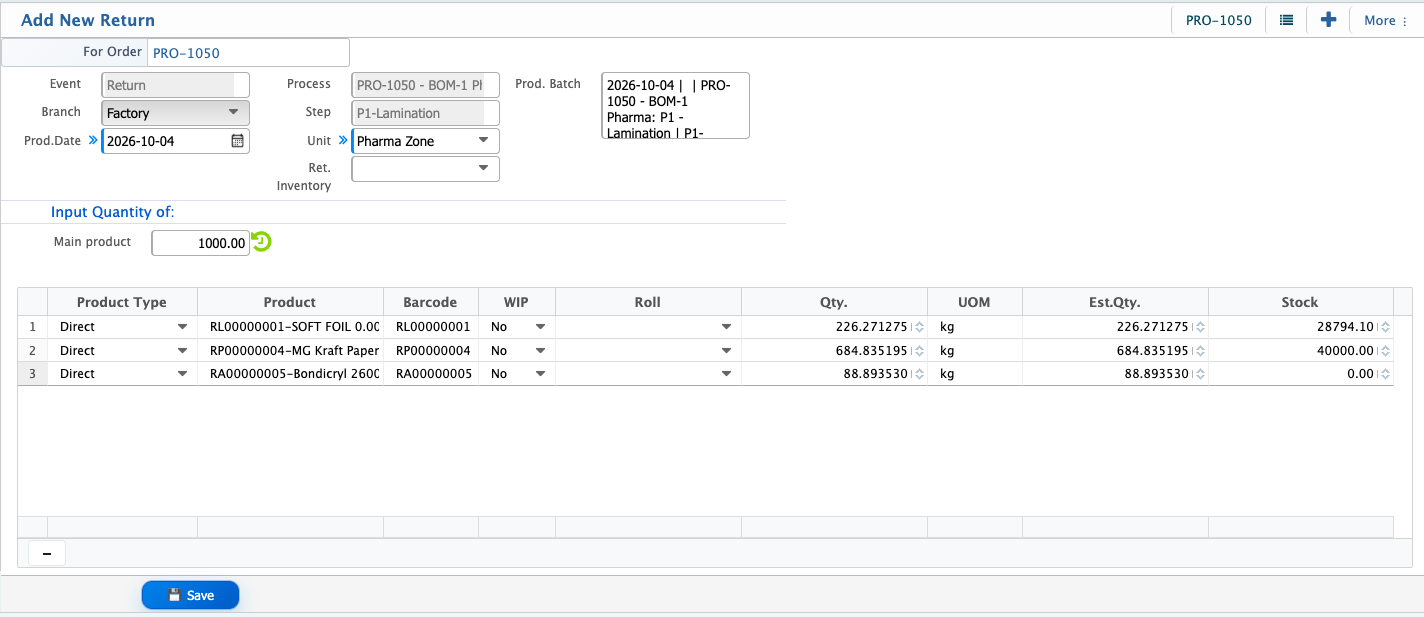Viewport: 1424px width, 617px height.
Task: Select product cell RP00000004-MG Kraft Paper
Action: 290,351
